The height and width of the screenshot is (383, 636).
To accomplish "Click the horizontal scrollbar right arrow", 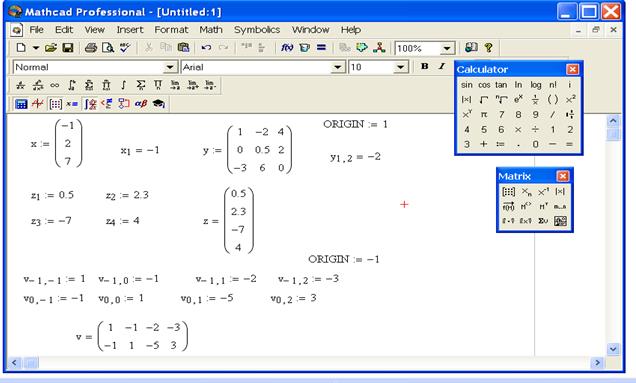I will (597, 362).
